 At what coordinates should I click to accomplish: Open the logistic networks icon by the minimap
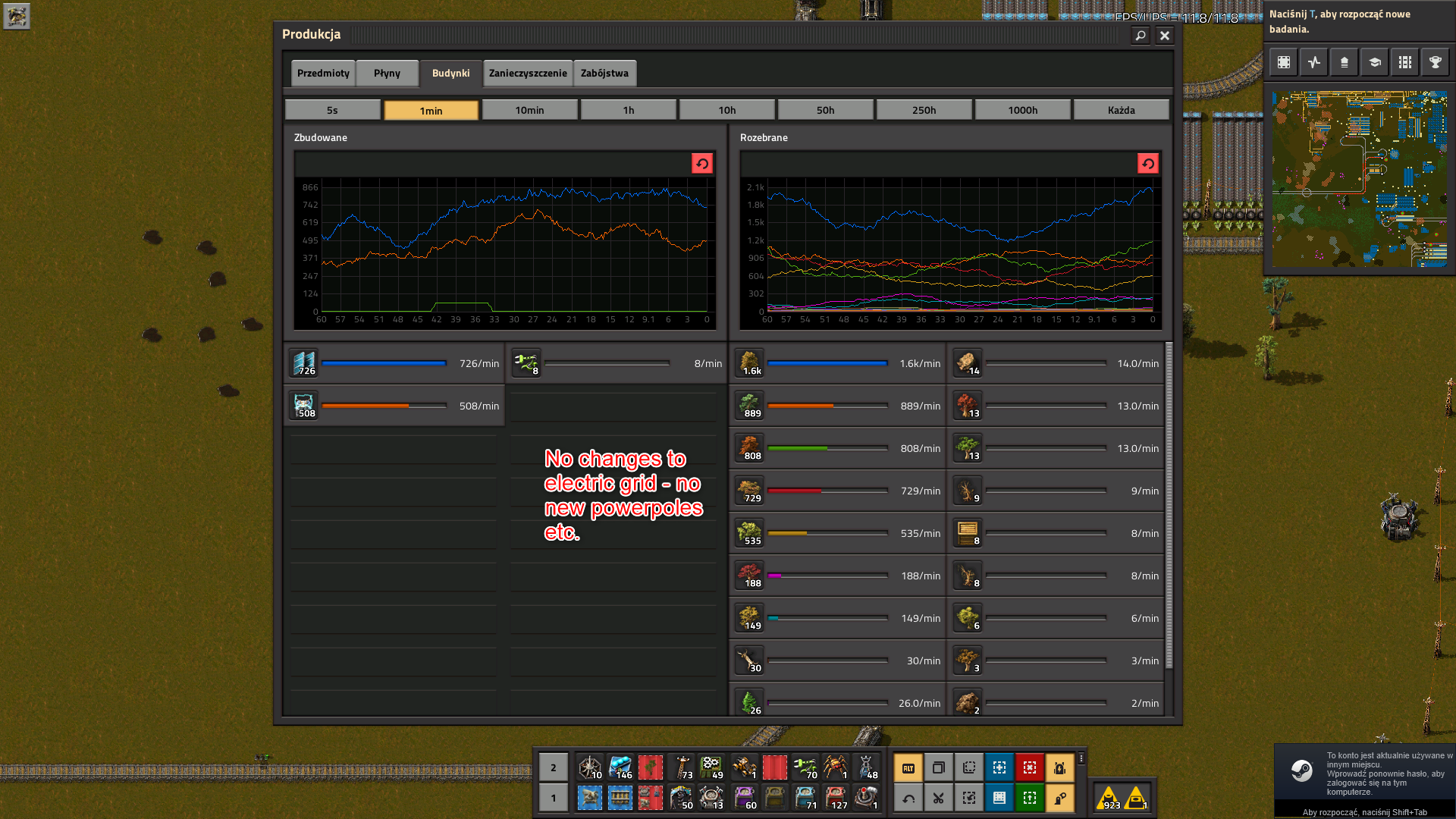[1345, 62]
